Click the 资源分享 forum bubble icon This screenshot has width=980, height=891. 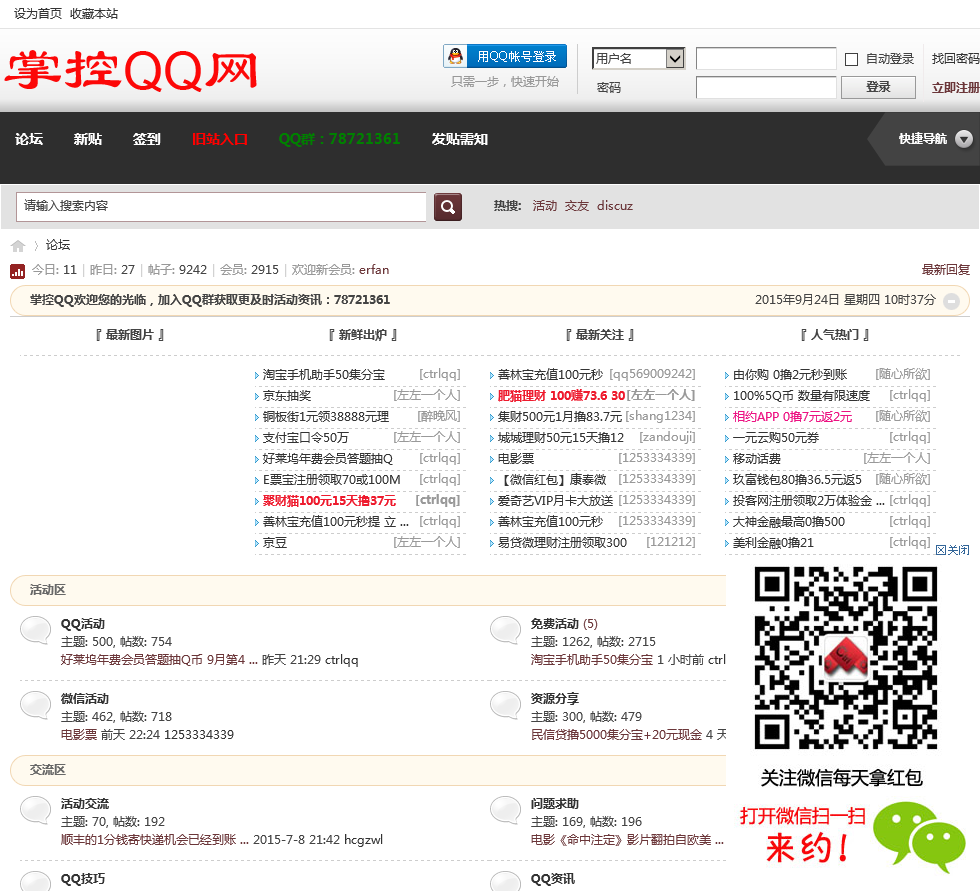tap(506, 705)
